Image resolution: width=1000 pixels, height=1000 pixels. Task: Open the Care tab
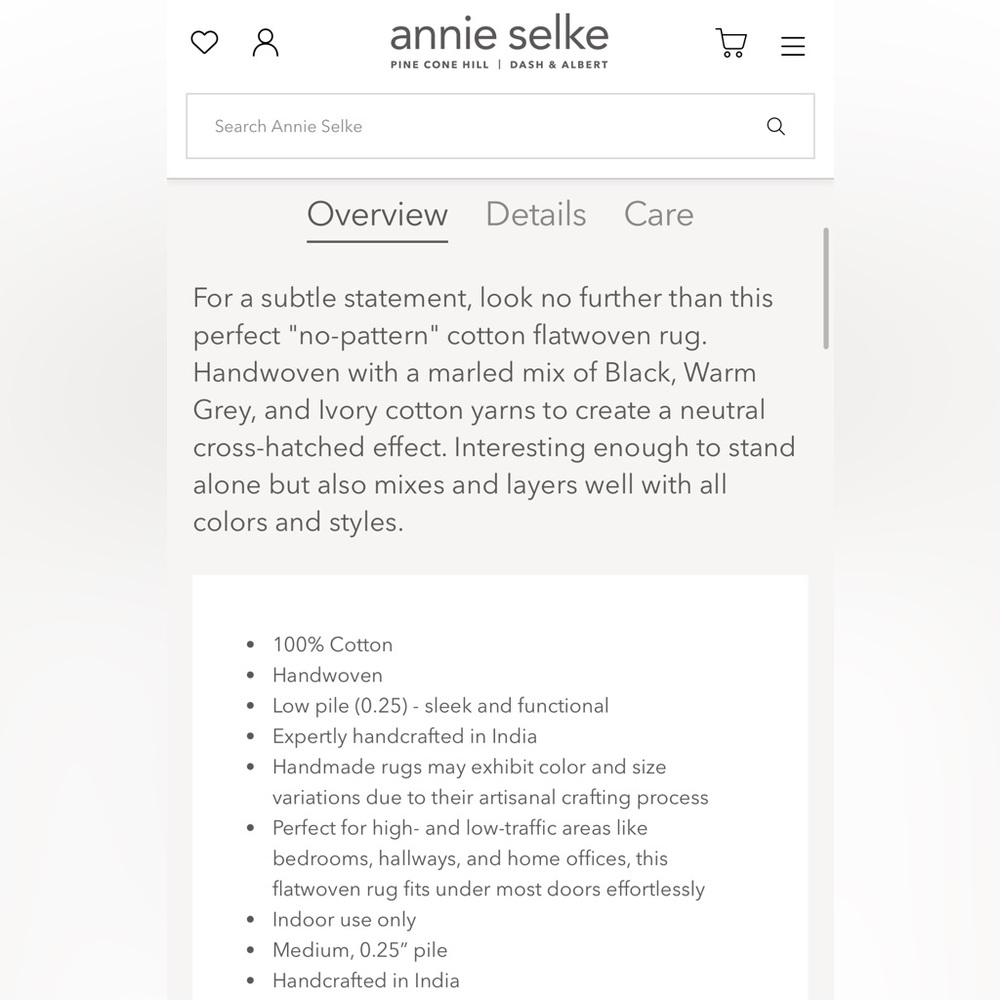[x=658, y=214]
